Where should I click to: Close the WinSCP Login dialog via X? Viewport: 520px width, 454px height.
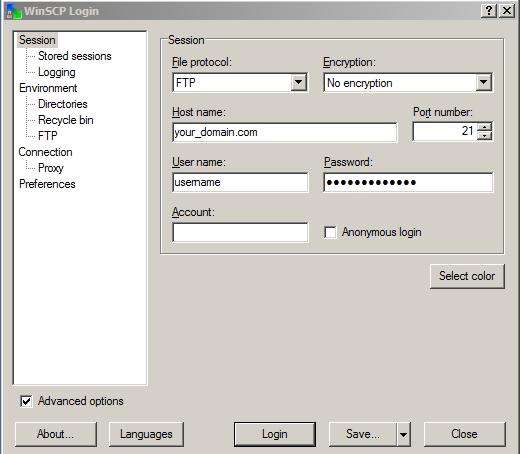[507, 11]
